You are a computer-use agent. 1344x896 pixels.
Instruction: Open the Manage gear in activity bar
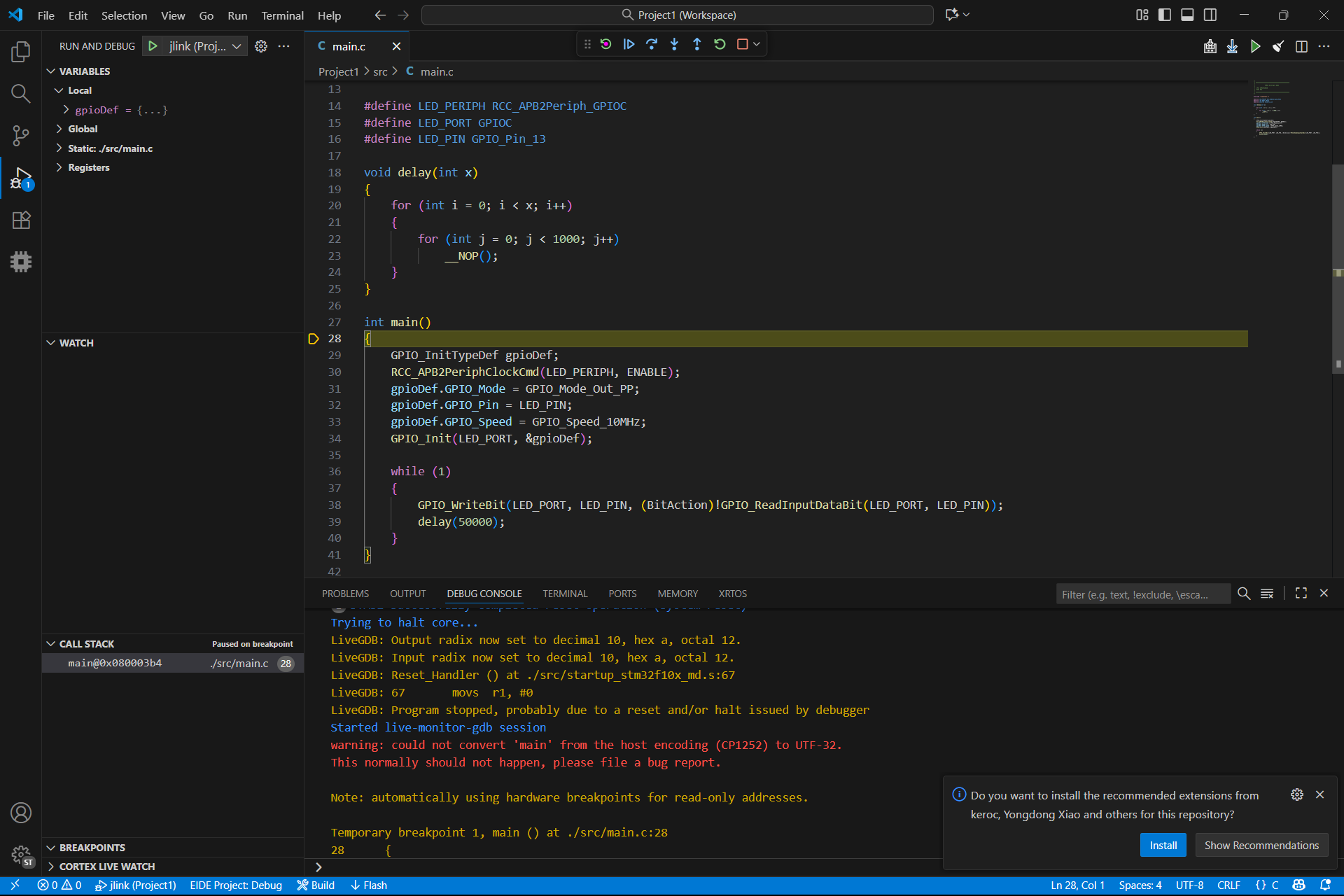(21, 855)
